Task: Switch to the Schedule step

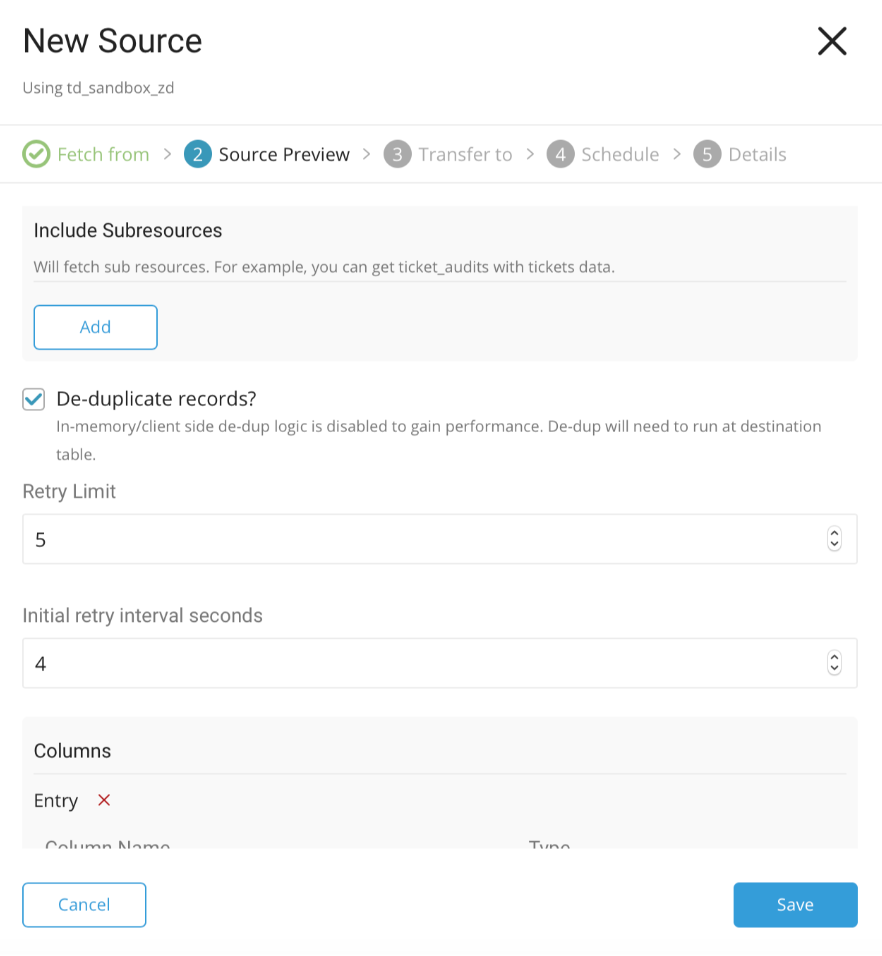Action: 620,154
